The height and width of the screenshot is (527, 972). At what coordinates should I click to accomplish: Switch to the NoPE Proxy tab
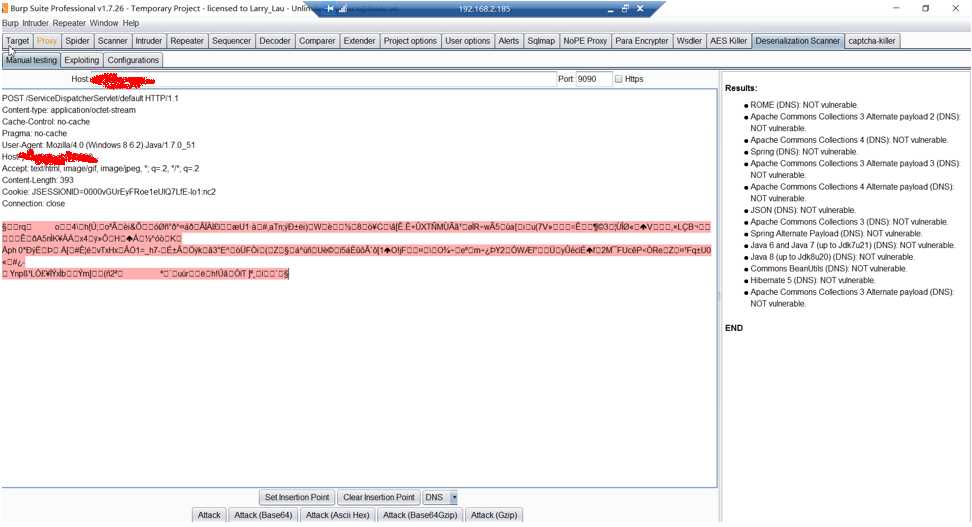(585, 41)
